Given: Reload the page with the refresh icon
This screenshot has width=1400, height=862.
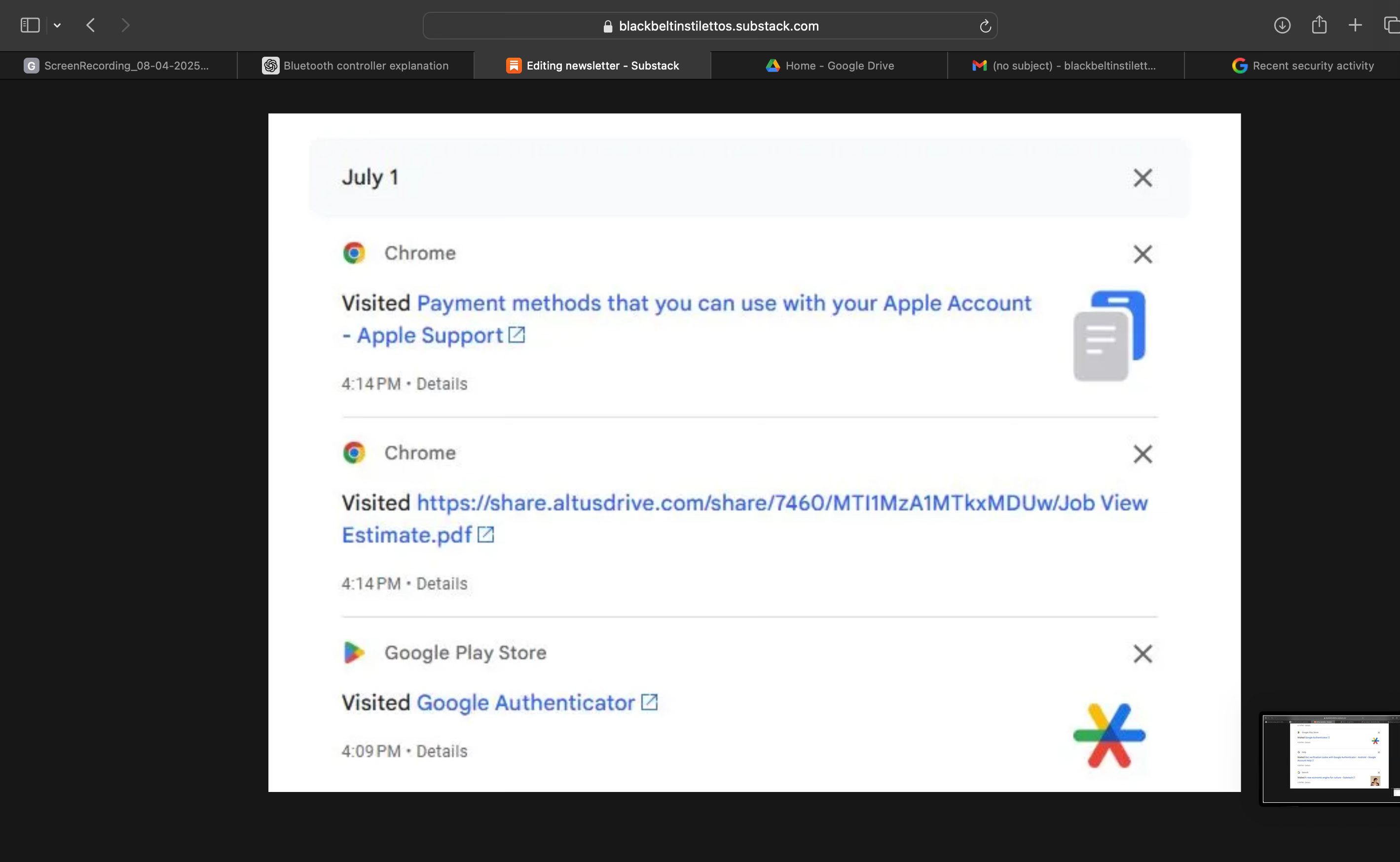Looking at the screenshot, I should point(985,26).
